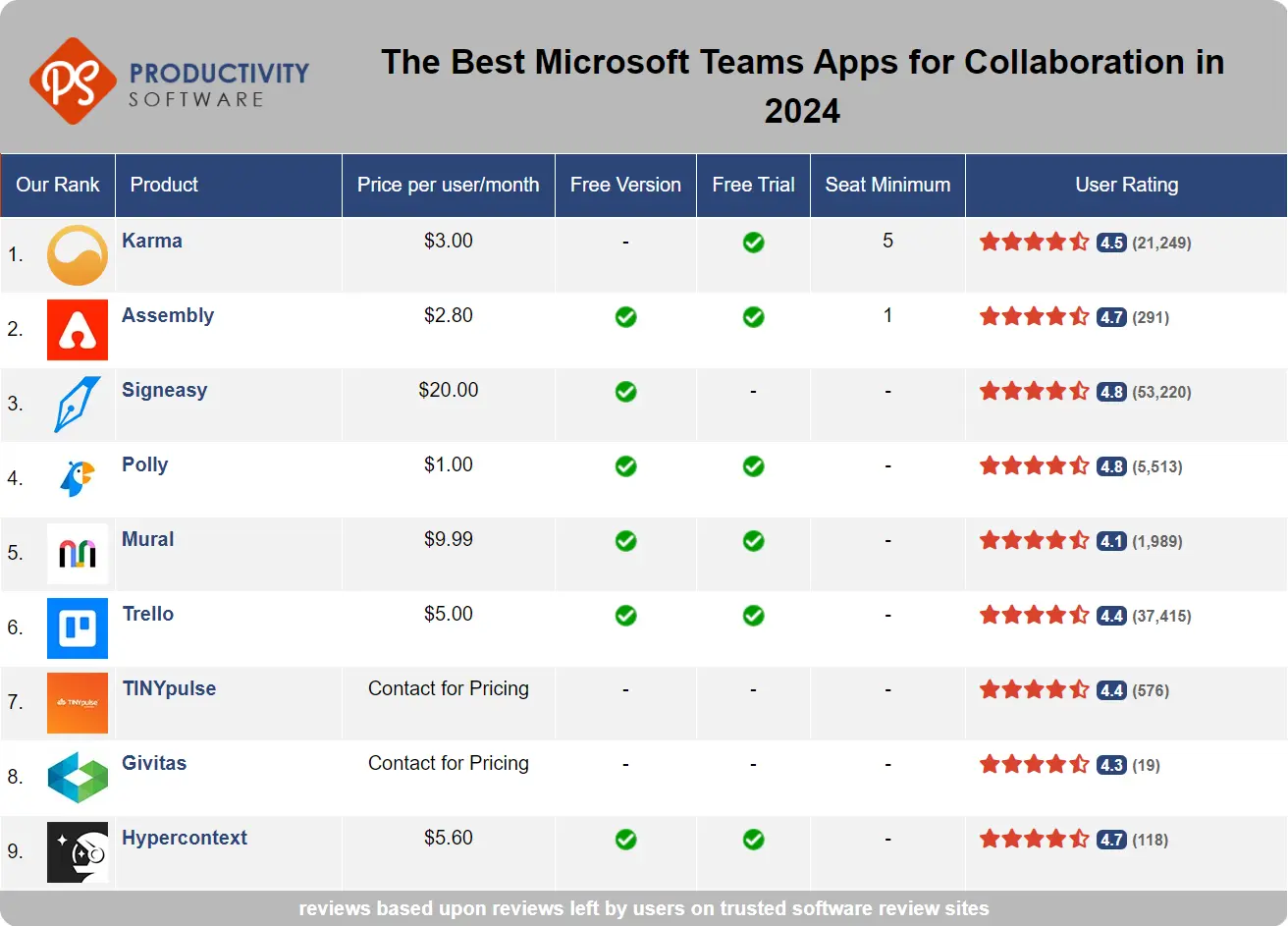Click the 4.3 rating badge for Givitas
1288x926 pixels.
click(1111, 765)
